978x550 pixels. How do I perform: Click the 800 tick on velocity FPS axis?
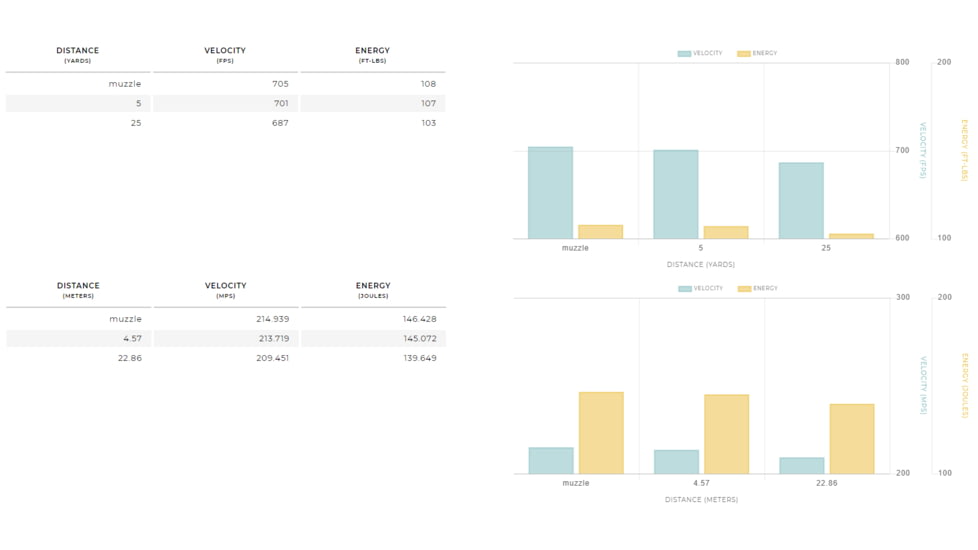902,62
